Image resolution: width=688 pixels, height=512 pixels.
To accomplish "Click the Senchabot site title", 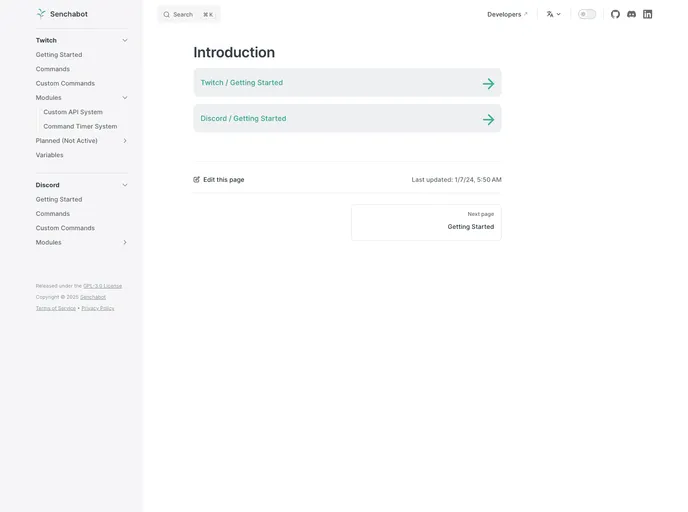I will (x=69, y=14).
